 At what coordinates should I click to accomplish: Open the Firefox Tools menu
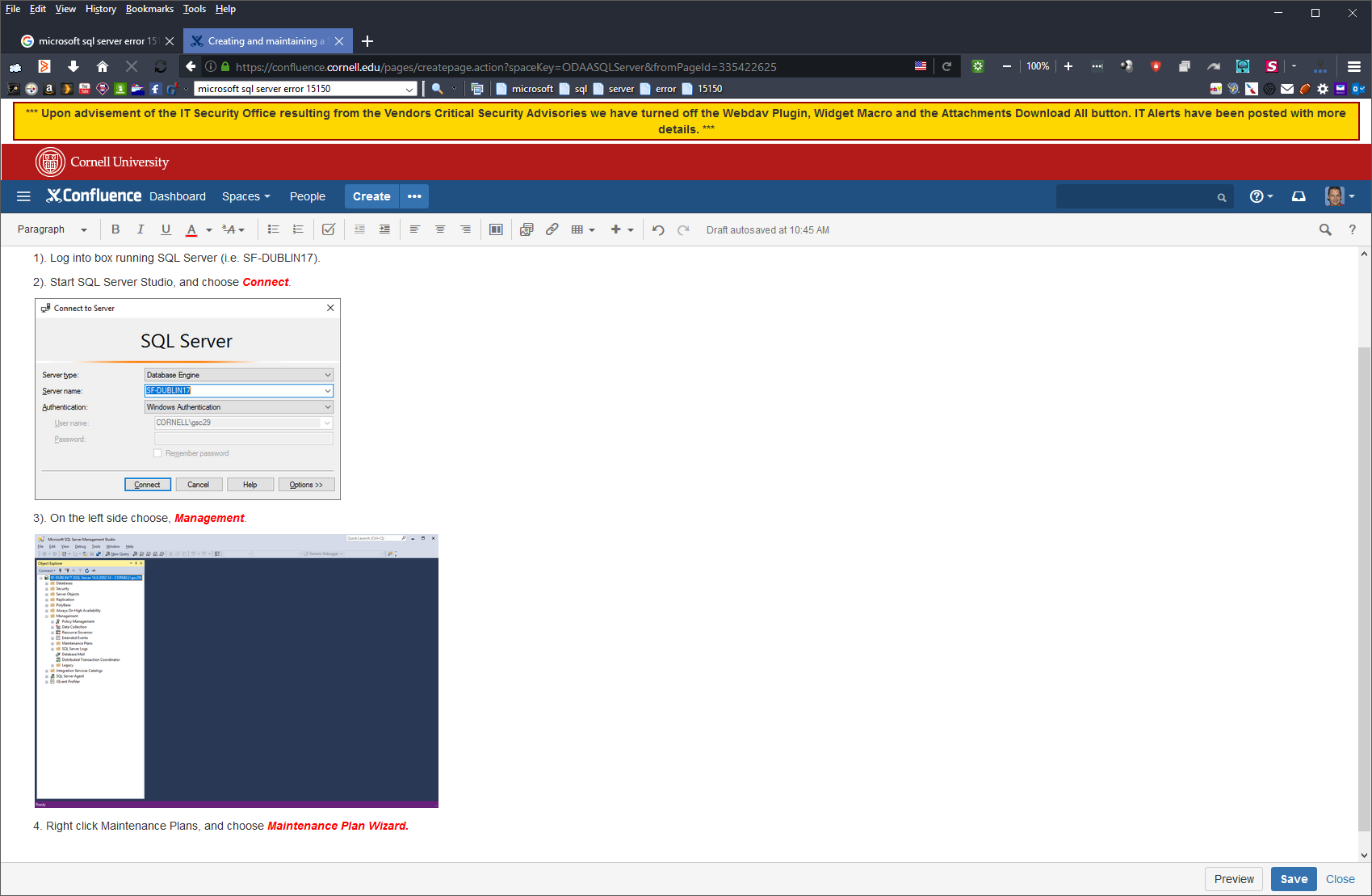[x=195, y=9]
